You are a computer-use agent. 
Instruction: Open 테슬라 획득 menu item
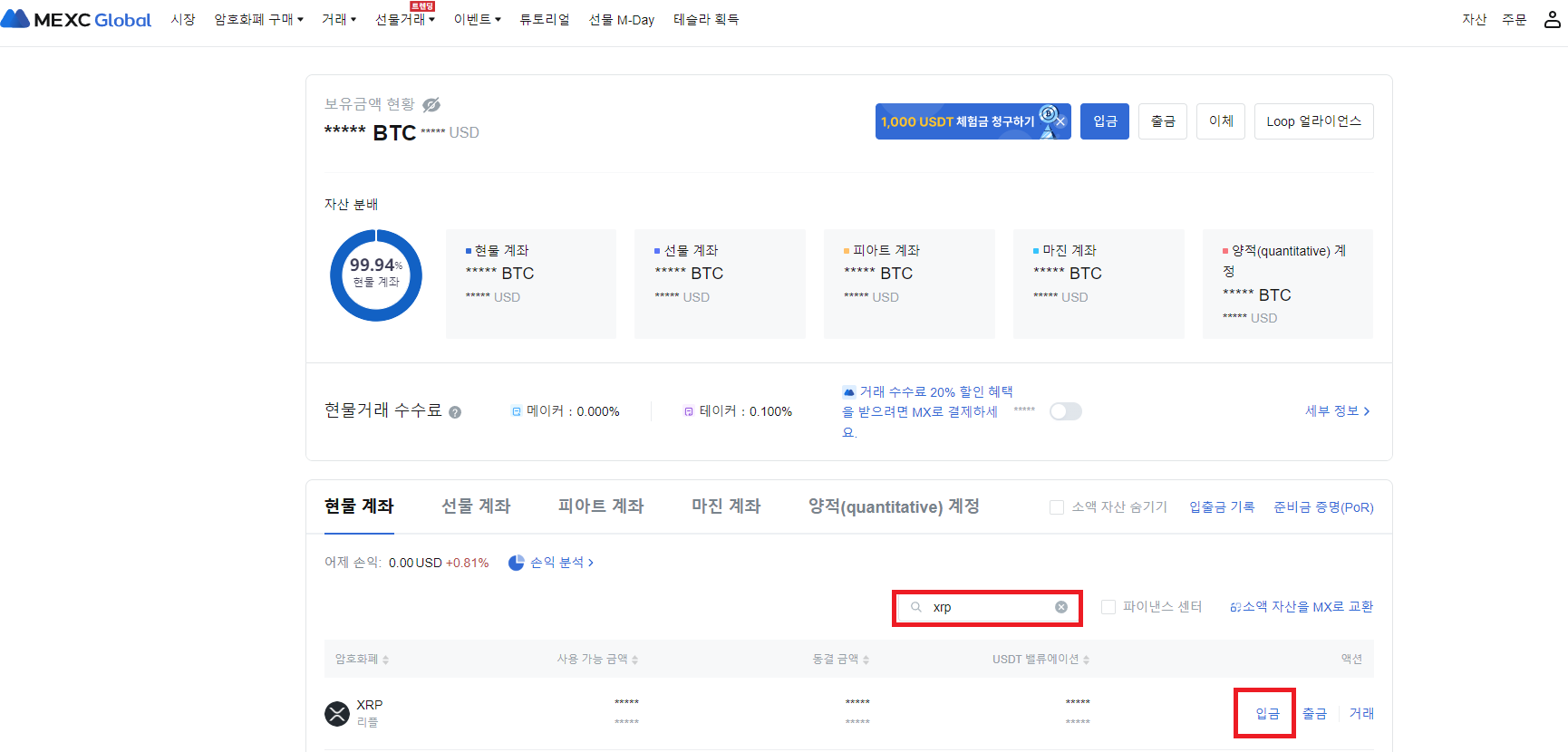706,19
